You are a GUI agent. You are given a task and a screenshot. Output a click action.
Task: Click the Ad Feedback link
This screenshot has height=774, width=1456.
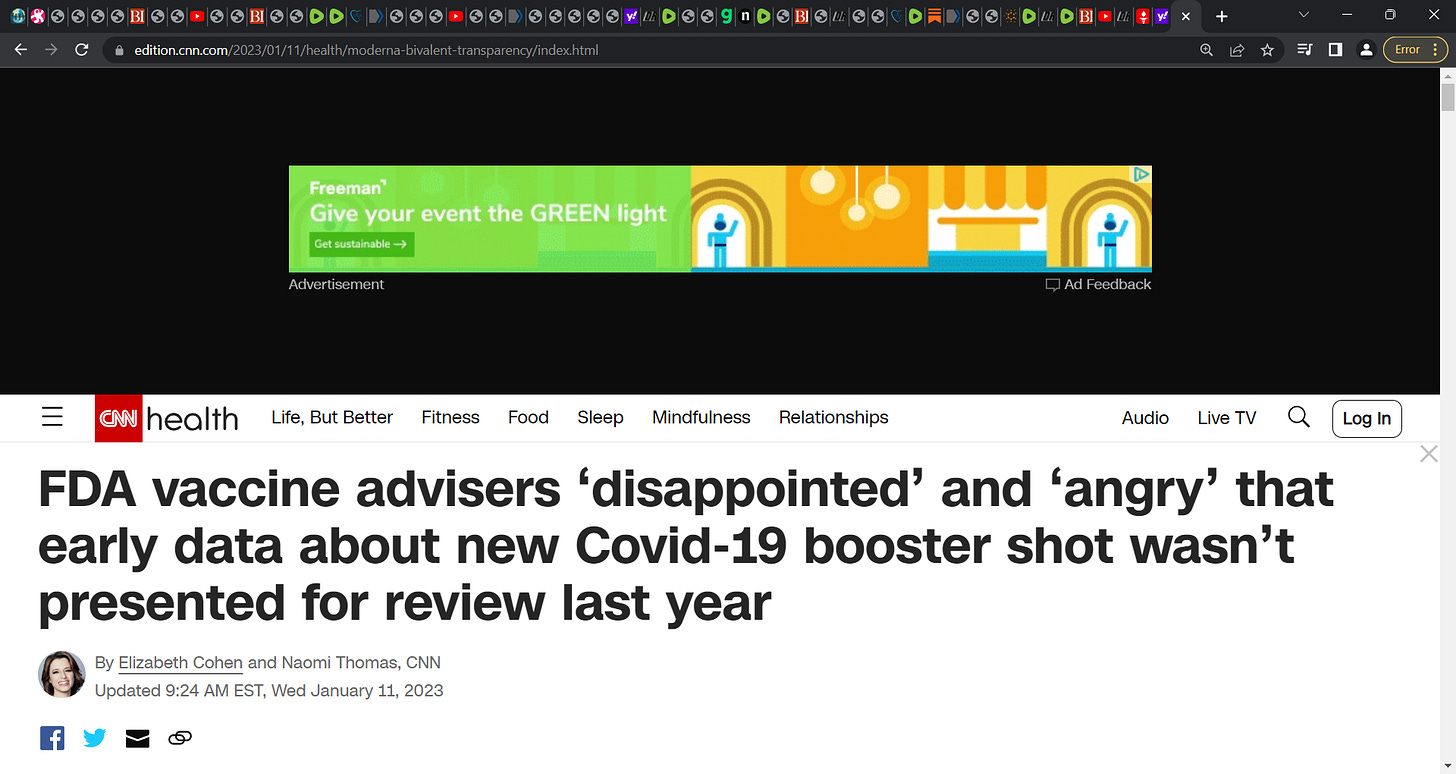(x=1098, y=284)
